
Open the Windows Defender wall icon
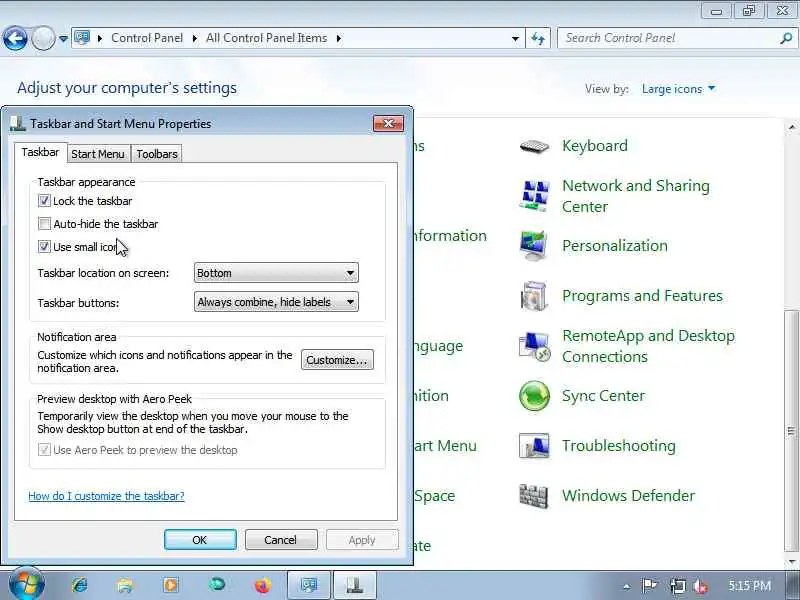point(534,496)
